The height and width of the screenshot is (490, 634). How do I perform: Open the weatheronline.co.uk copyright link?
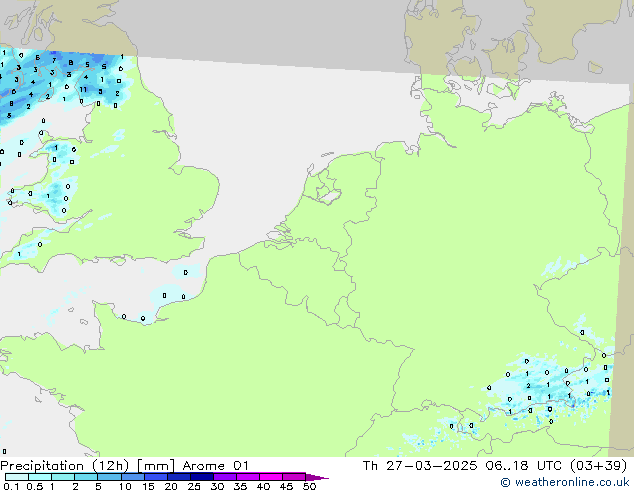[x=565, y=482]
